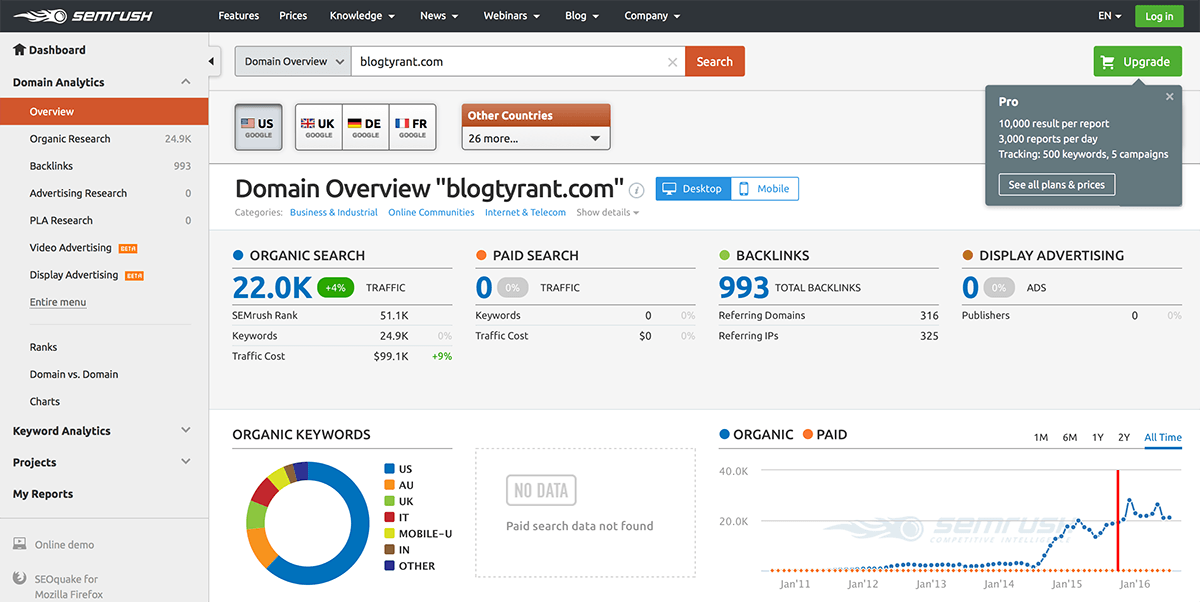Image resolution: width=1200 pixels, height=602 pixels.
Task: Click the US legend color swatch
Action: [x=389, y=469]
